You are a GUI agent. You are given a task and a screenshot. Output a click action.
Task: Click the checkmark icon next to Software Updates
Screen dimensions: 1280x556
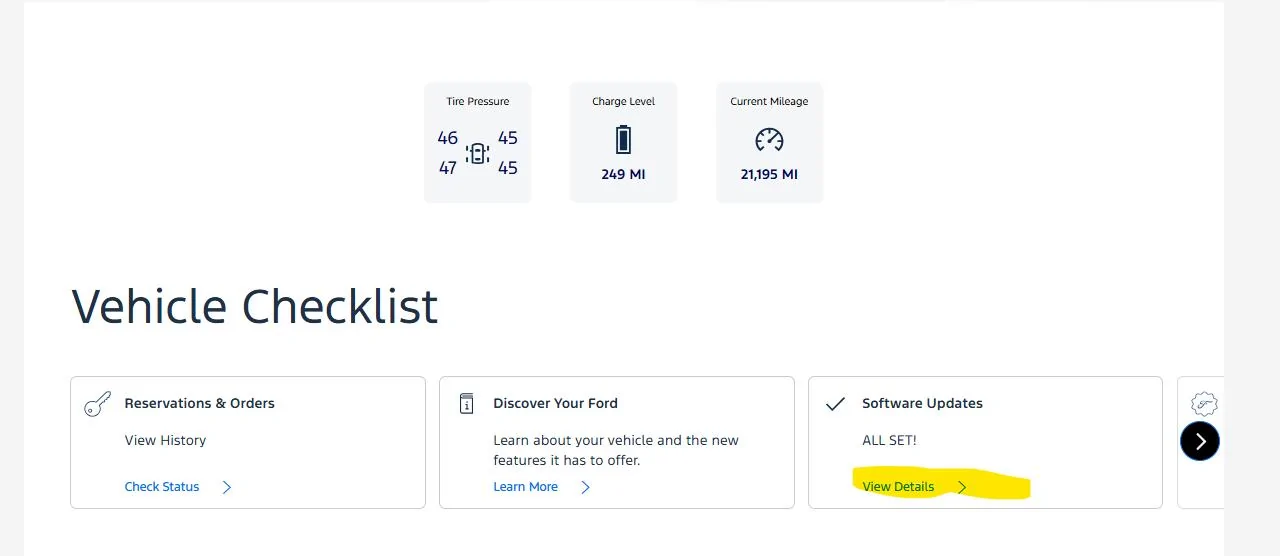pos(835,404)
